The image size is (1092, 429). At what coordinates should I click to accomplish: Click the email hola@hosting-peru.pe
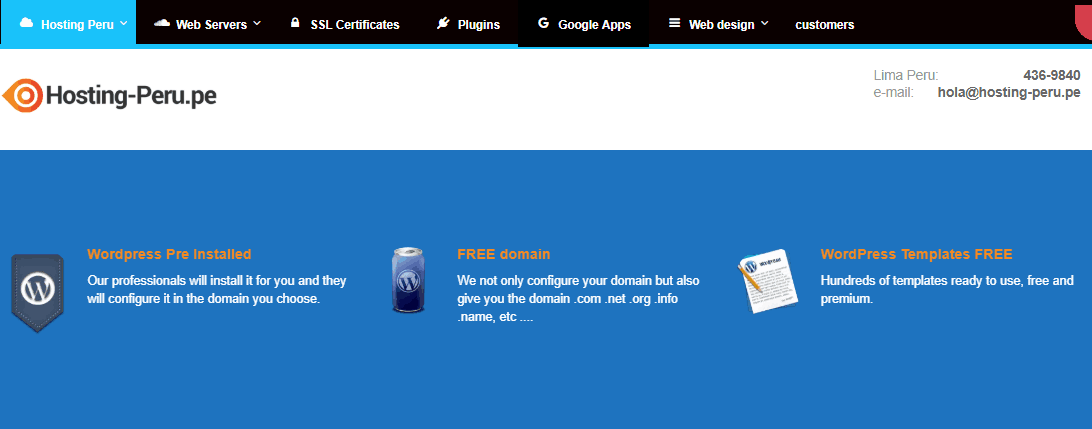[1009, 92]
